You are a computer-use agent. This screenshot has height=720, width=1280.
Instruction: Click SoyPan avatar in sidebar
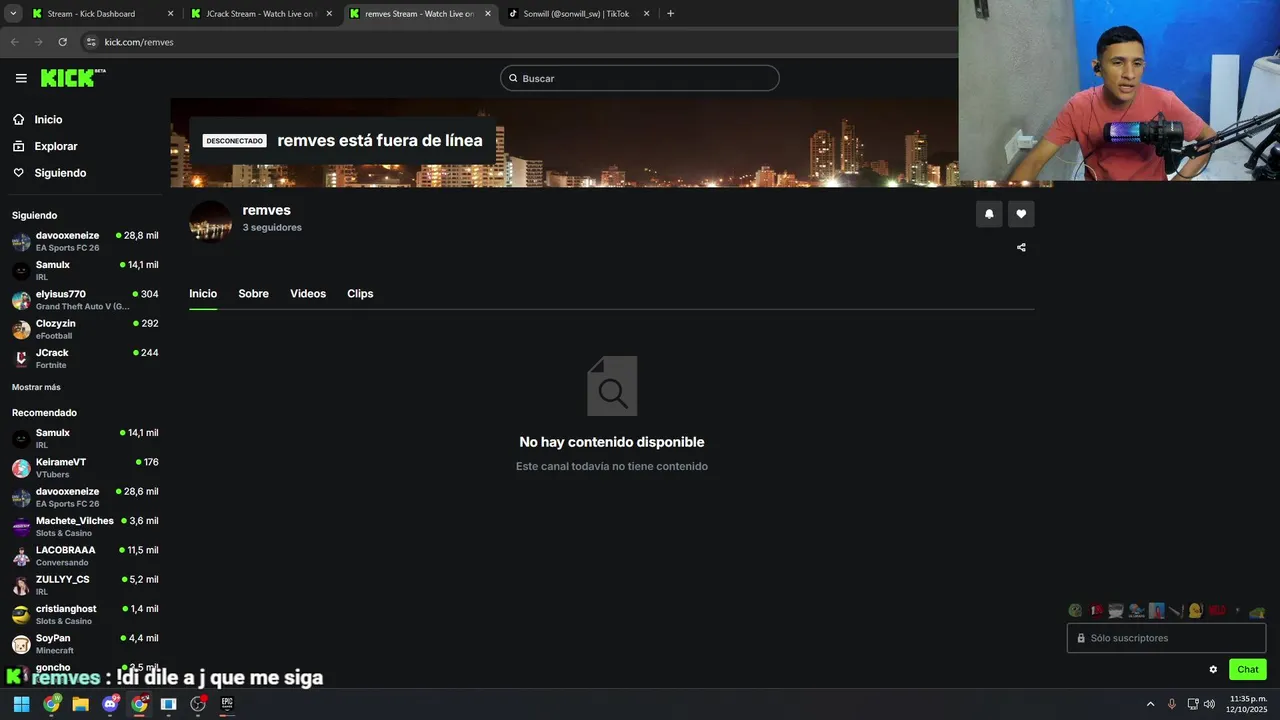21,644
